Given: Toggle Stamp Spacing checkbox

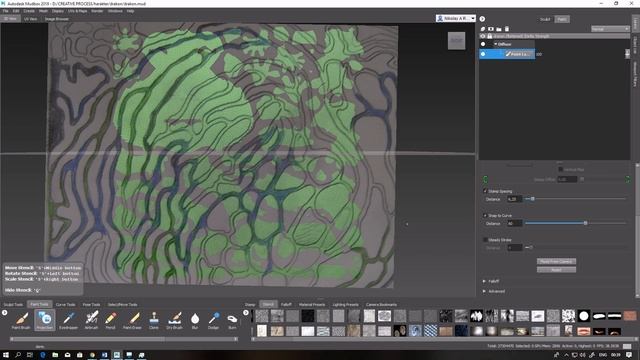Looking at the screenshot, I should pos(485,191).
